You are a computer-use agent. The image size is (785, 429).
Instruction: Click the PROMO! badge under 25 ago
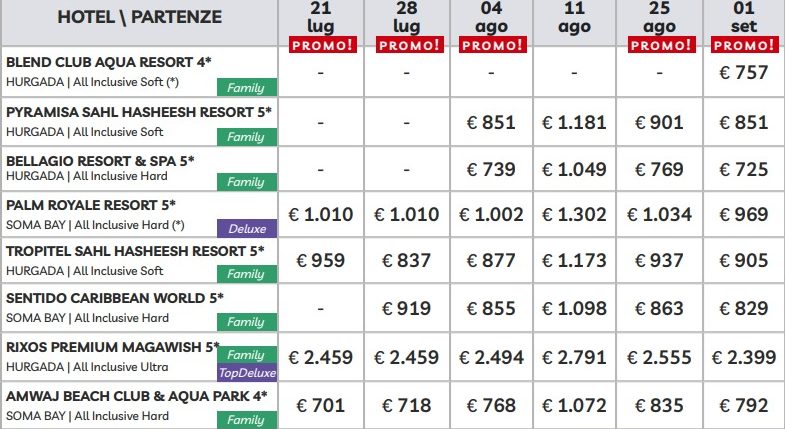pyautogui.click(x=662, y=45)
